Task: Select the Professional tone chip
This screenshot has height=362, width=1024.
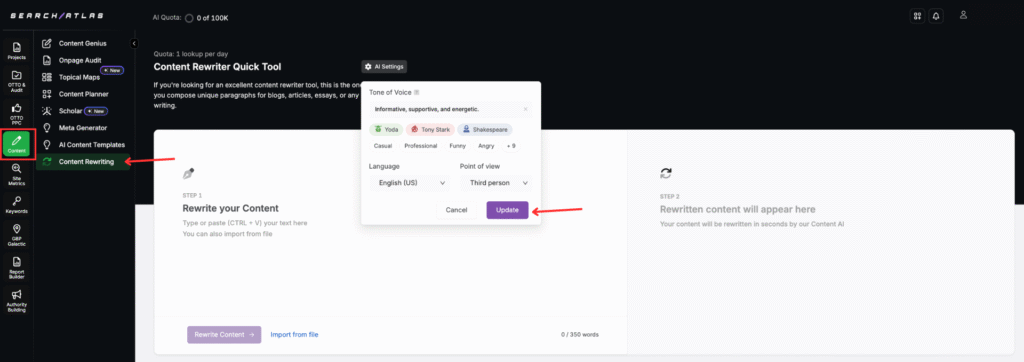Action: [421, 146]
